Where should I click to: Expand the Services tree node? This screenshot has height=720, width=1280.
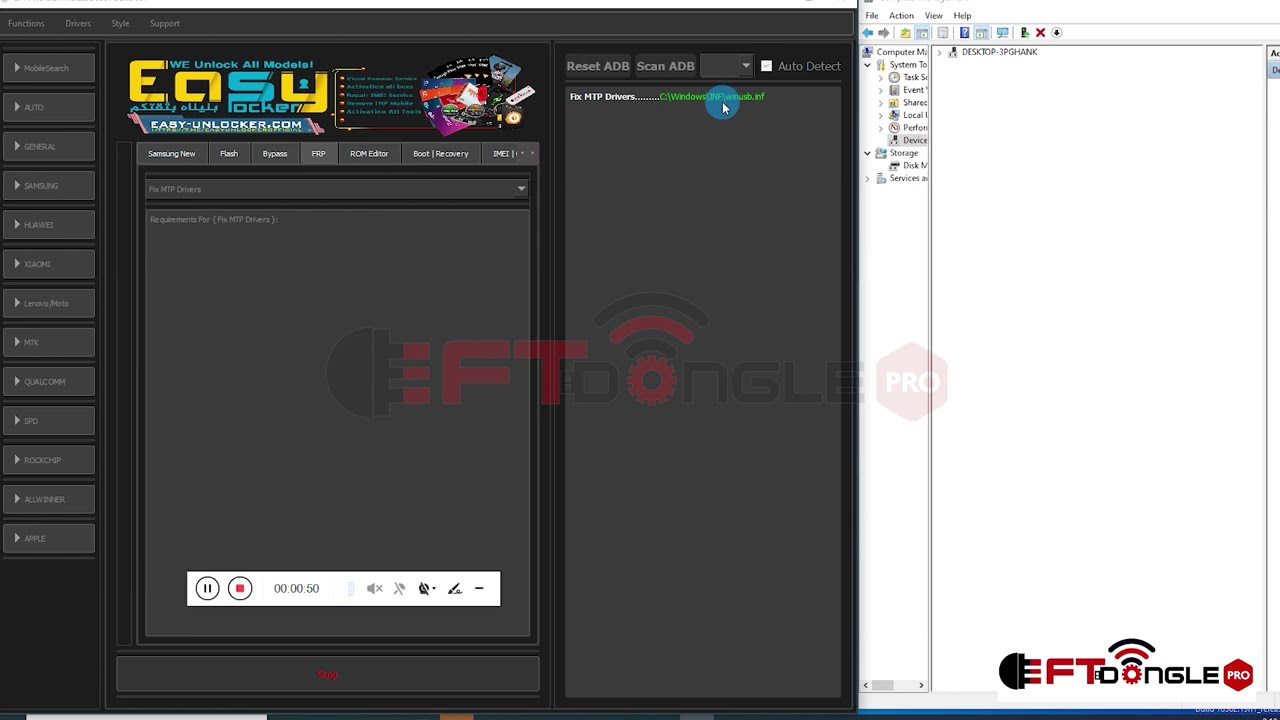[868, 179]
